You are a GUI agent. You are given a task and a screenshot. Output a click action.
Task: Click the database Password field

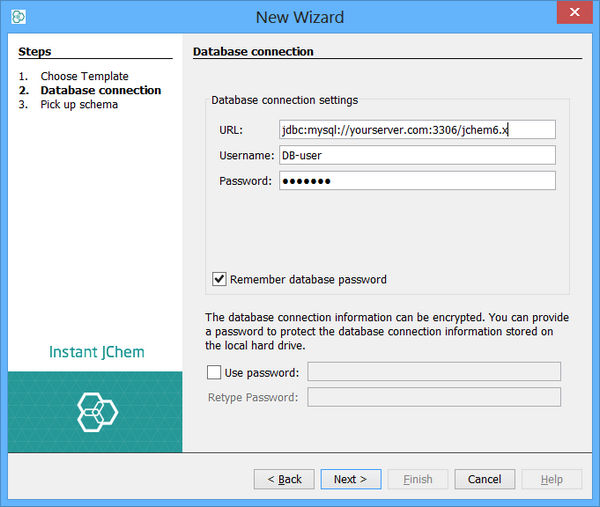click(x=417, y=181)
